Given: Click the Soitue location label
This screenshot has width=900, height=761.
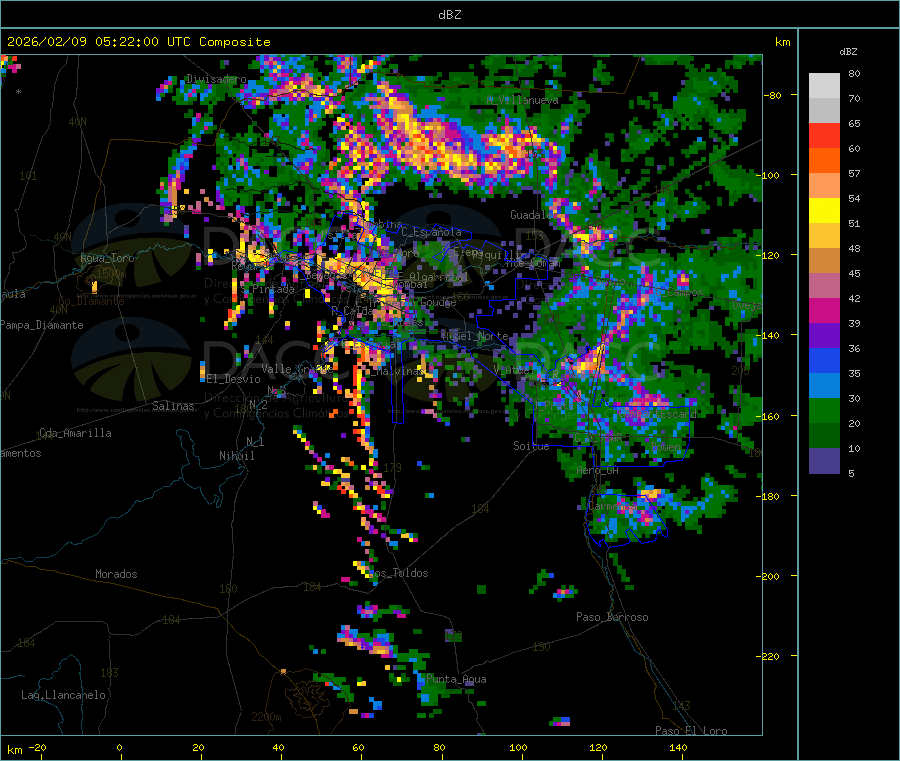Looking at the screenshot, I should click(x=531, y=446).
